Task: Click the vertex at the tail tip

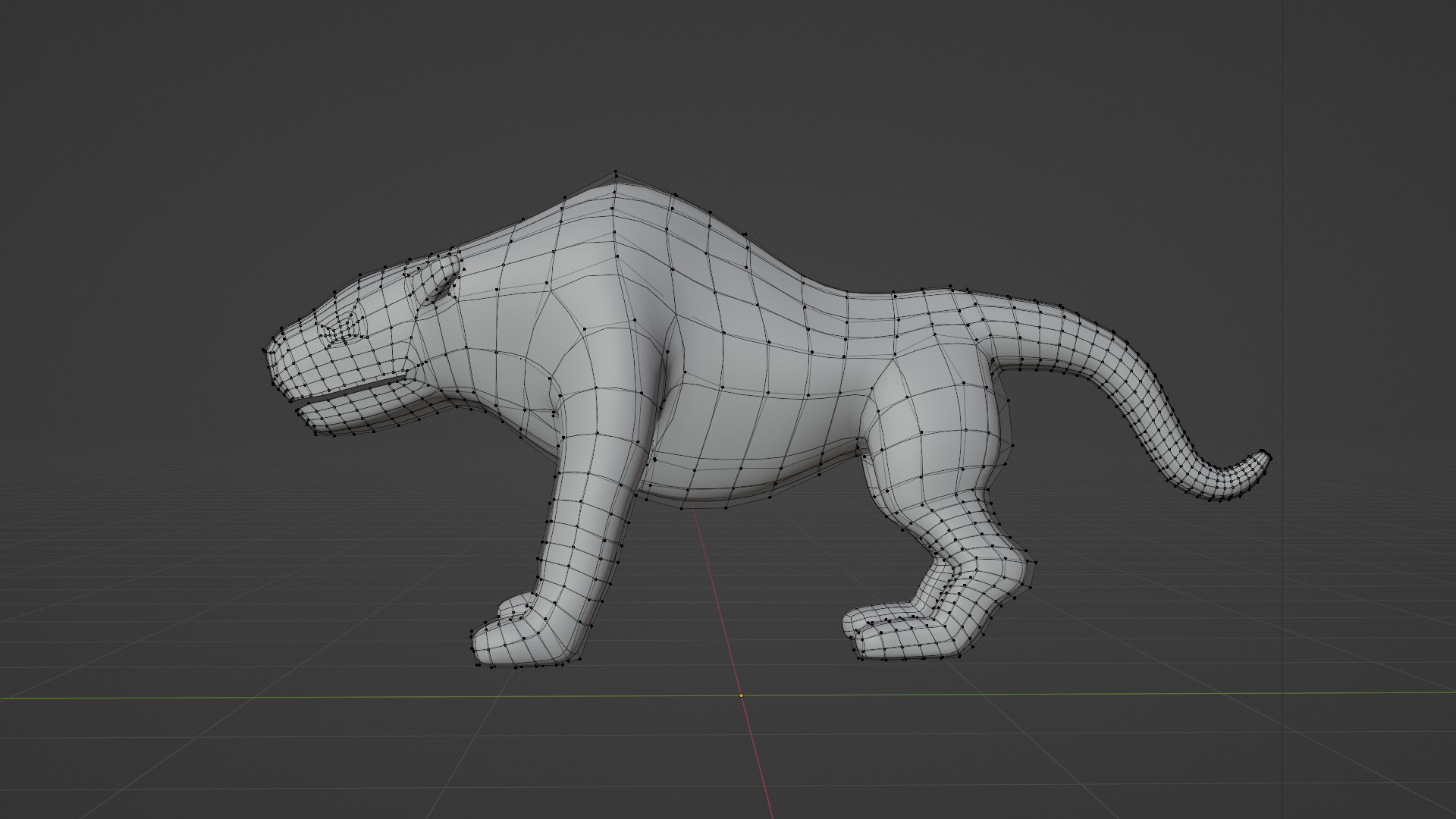Action: [x=1269, y=456]
